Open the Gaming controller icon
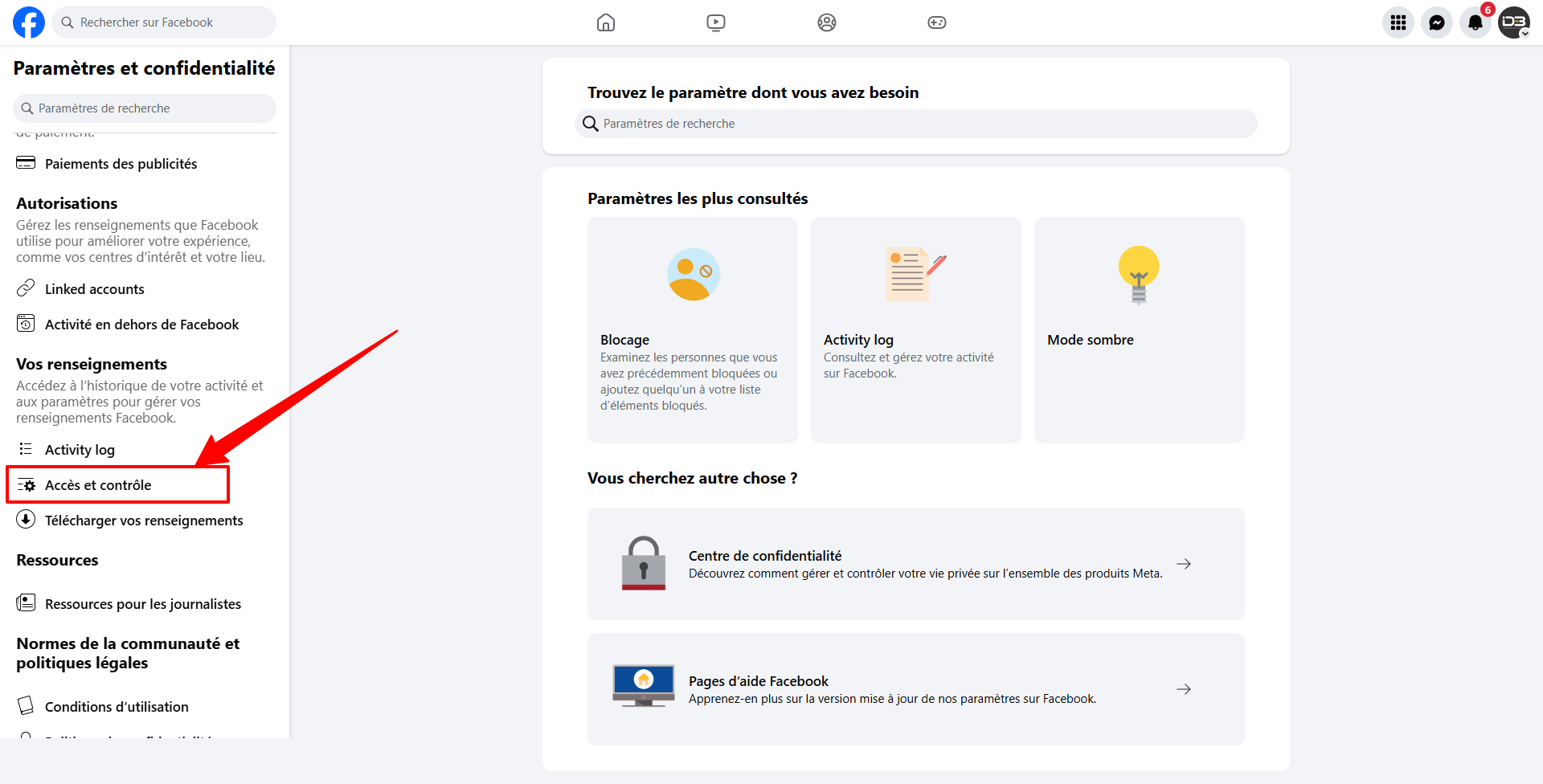Screen dimensions: 1543x784 click(937, 22)
